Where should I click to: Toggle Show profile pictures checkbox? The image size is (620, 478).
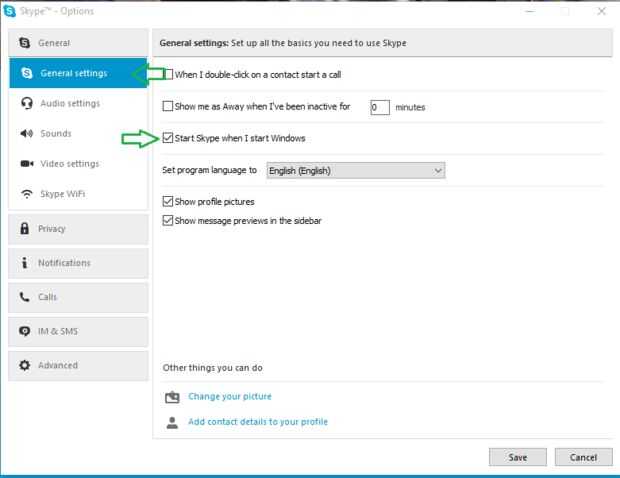click(168, 201)
